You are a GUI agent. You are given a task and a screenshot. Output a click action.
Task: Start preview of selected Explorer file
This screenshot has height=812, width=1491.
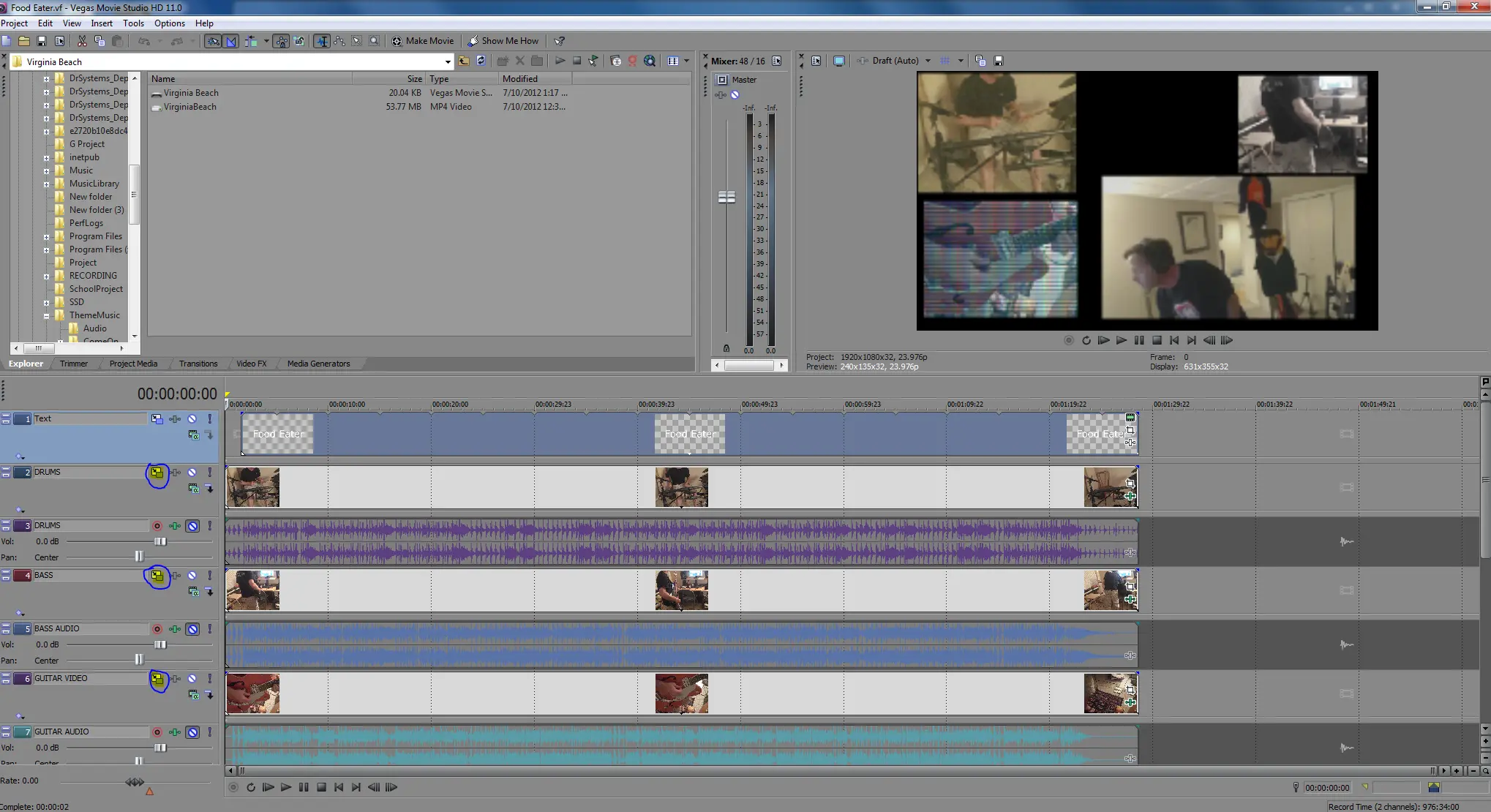pyautogui.click(x=560, y=61)
